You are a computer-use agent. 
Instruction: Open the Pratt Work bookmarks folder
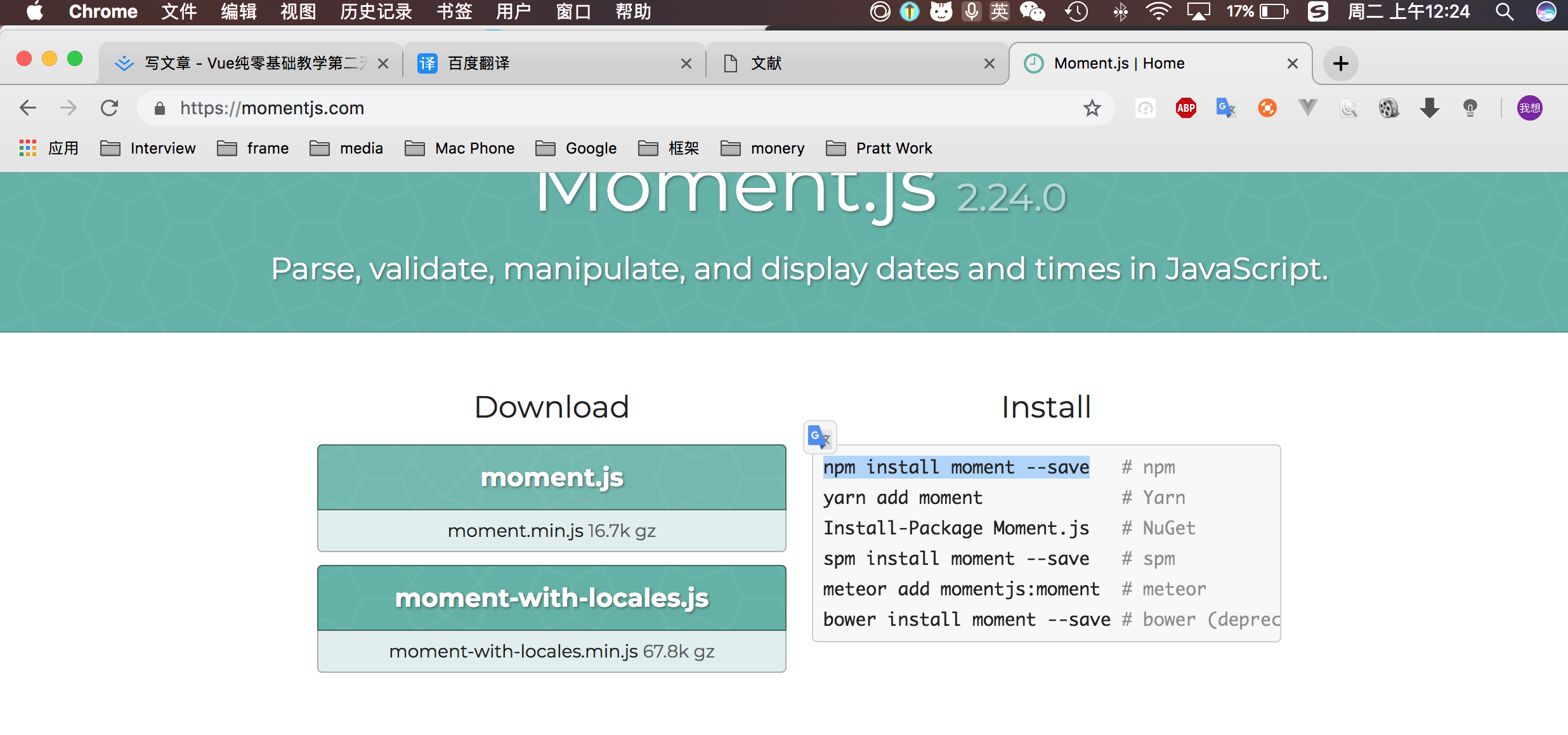point(879,149)
